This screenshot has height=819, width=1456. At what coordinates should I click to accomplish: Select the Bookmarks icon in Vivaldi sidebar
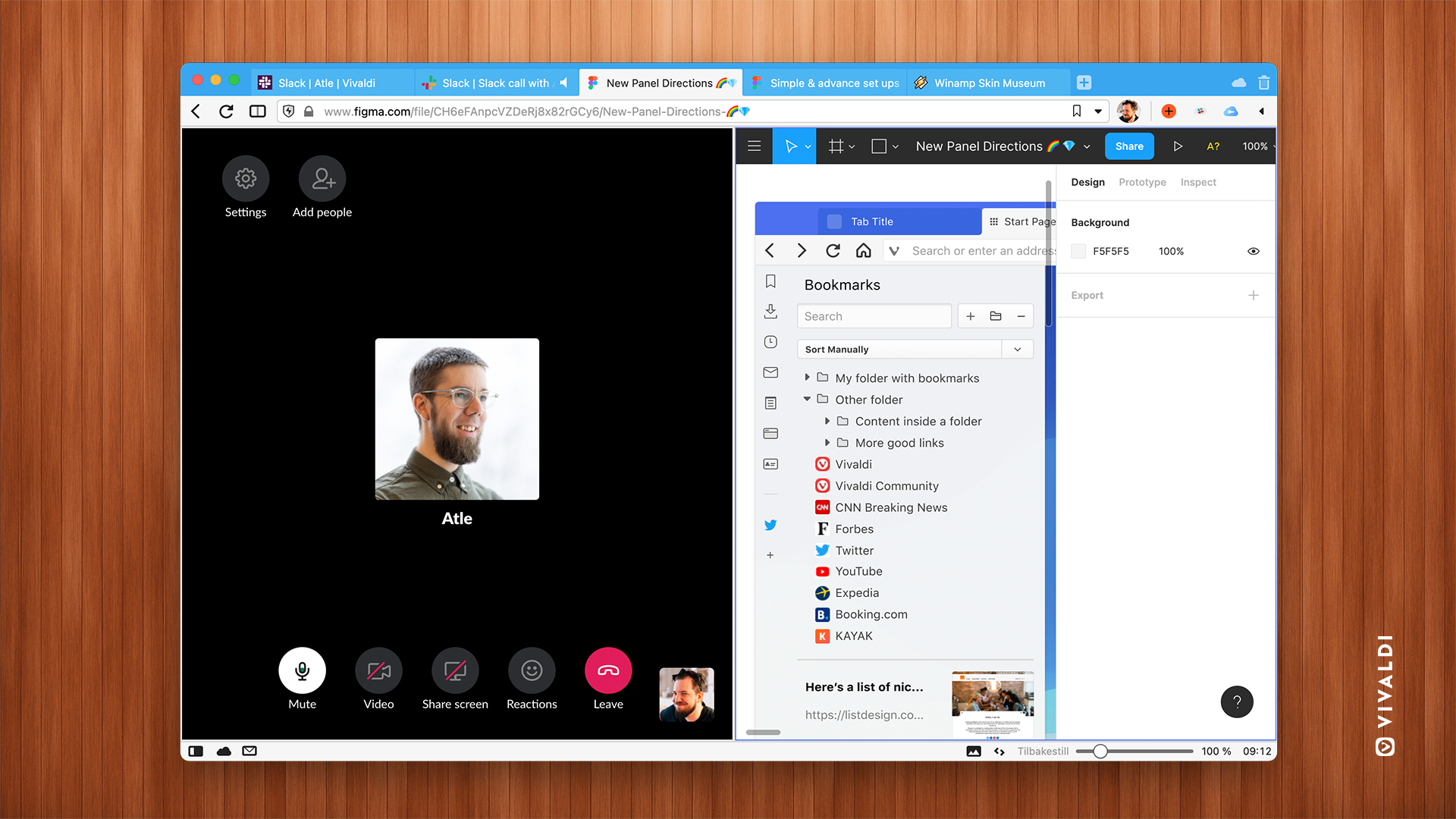(x=771, y=281)
